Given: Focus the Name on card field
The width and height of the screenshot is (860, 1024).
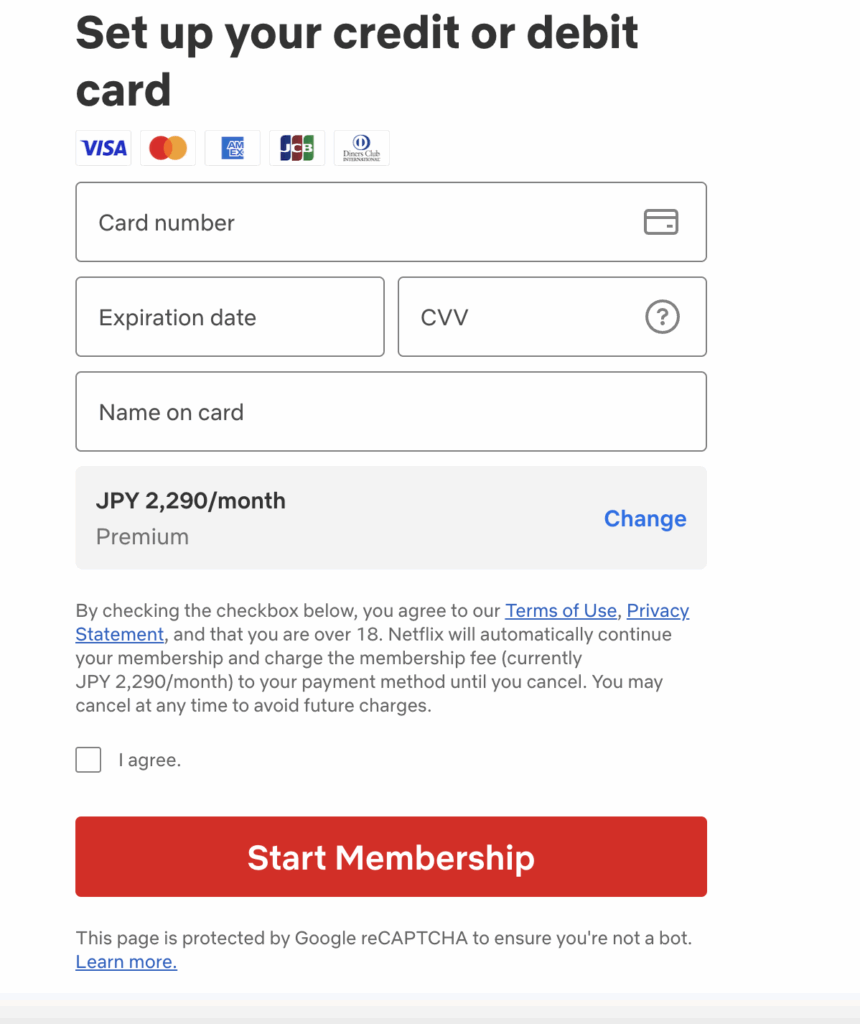Looking at the screenshot, I should [390, 412].
